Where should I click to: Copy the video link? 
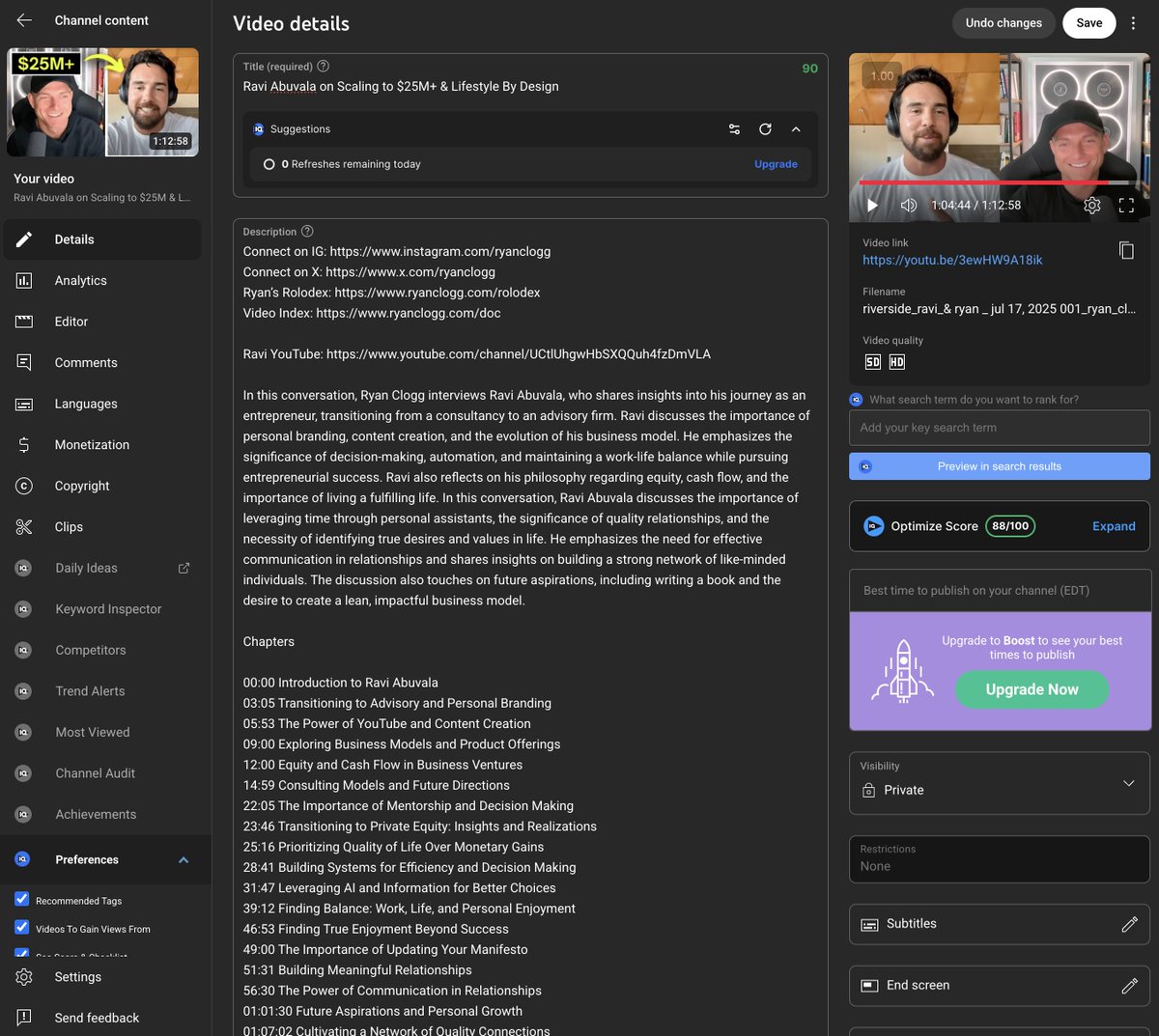click(x=1126, y=250)
